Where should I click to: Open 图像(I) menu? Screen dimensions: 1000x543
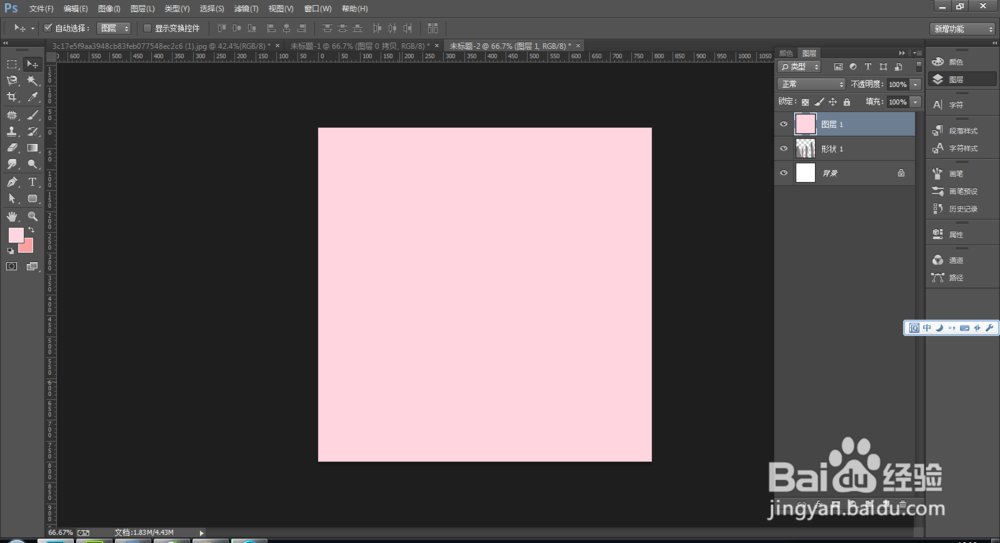click(109, 9)
